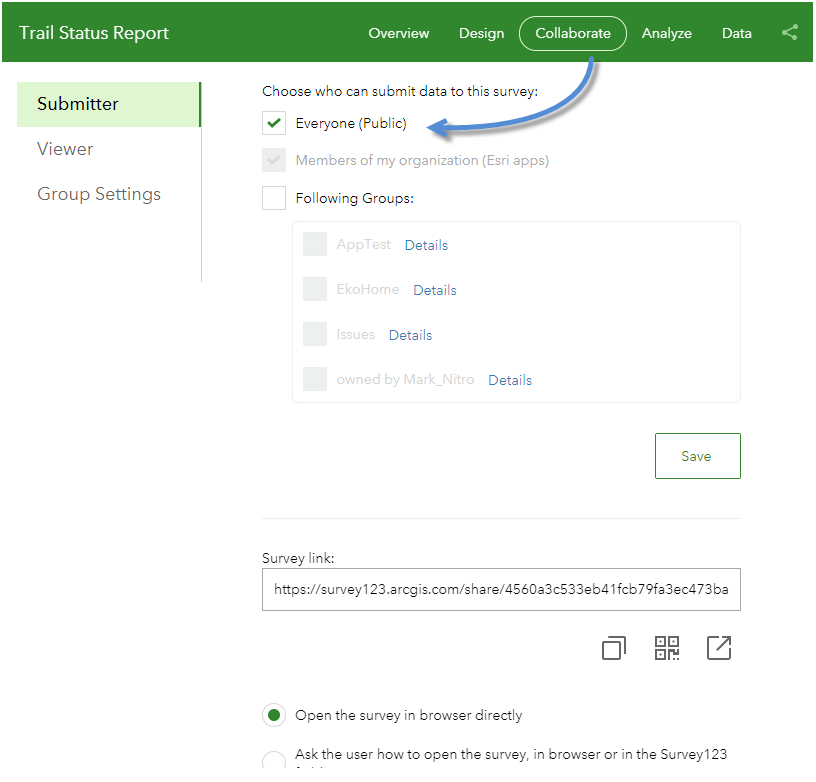Click the share icon in header
Viewport: 816px width, 782px height.
coord(789,32)
